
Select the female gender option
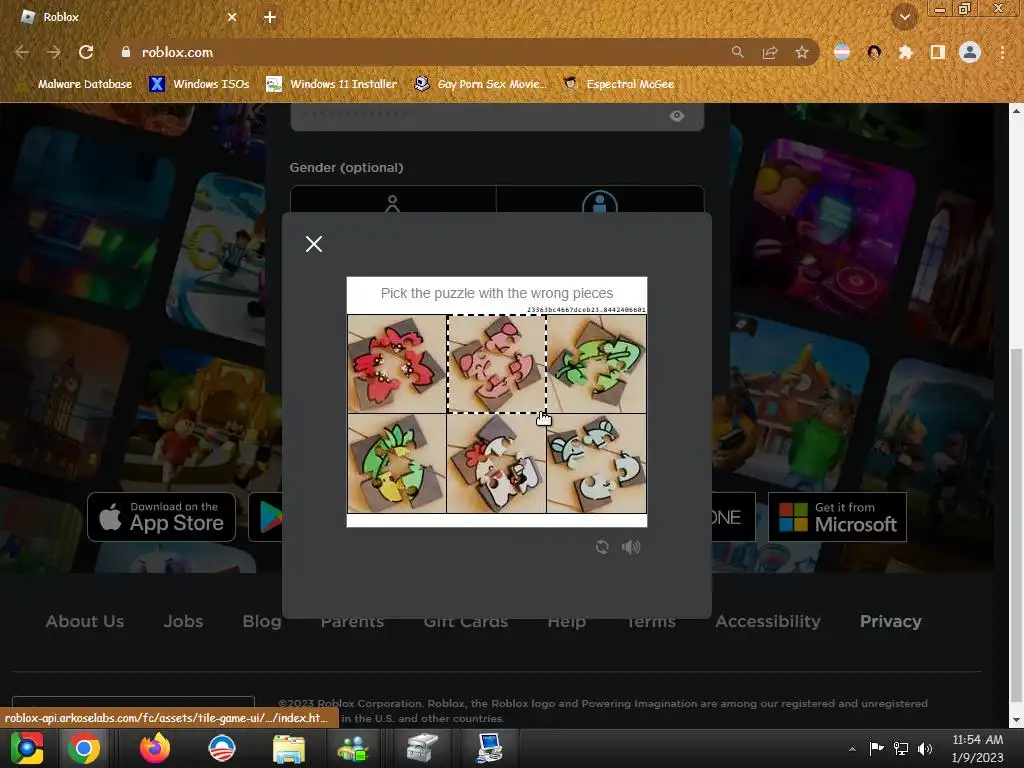392,200
